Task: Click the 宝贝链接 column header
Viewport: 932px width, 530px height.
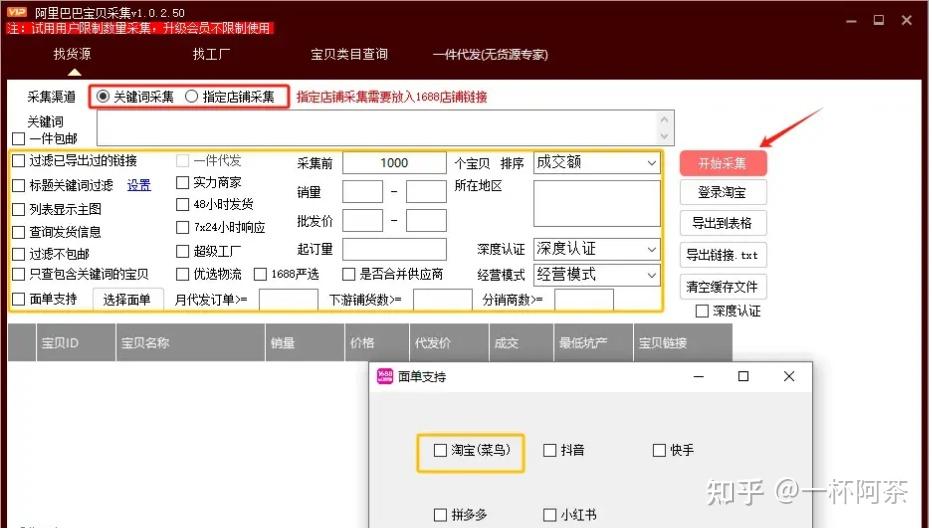Action: tap(683, 343)
